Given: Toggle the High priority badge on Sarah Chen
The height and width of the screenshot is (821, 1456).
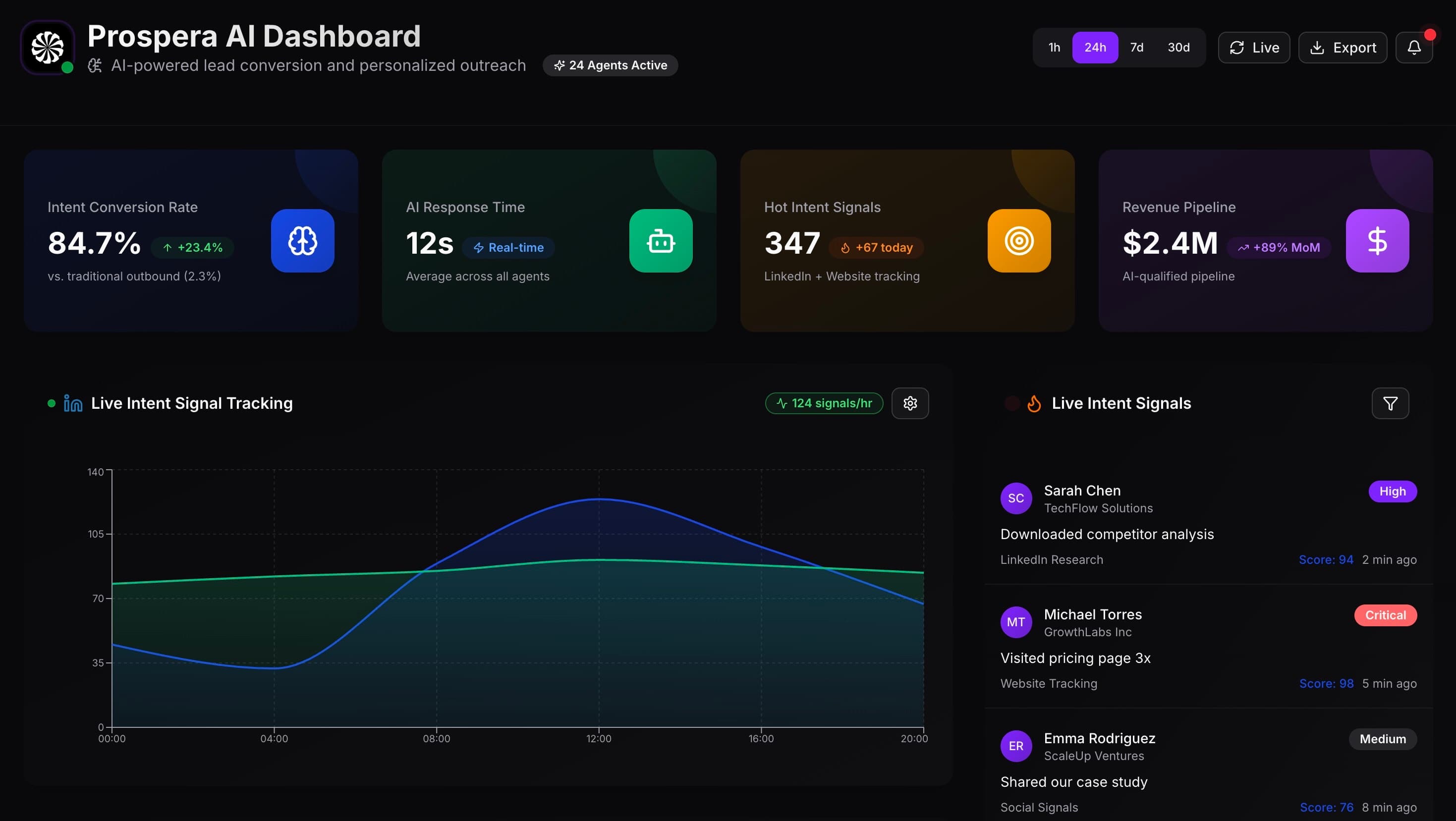Looking at the screenshot, I should coord(1393,491).
